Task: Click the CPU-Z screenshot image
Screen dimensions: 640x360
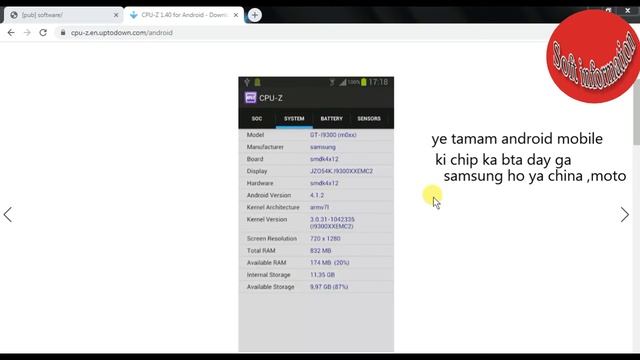Action: (316, 214)
